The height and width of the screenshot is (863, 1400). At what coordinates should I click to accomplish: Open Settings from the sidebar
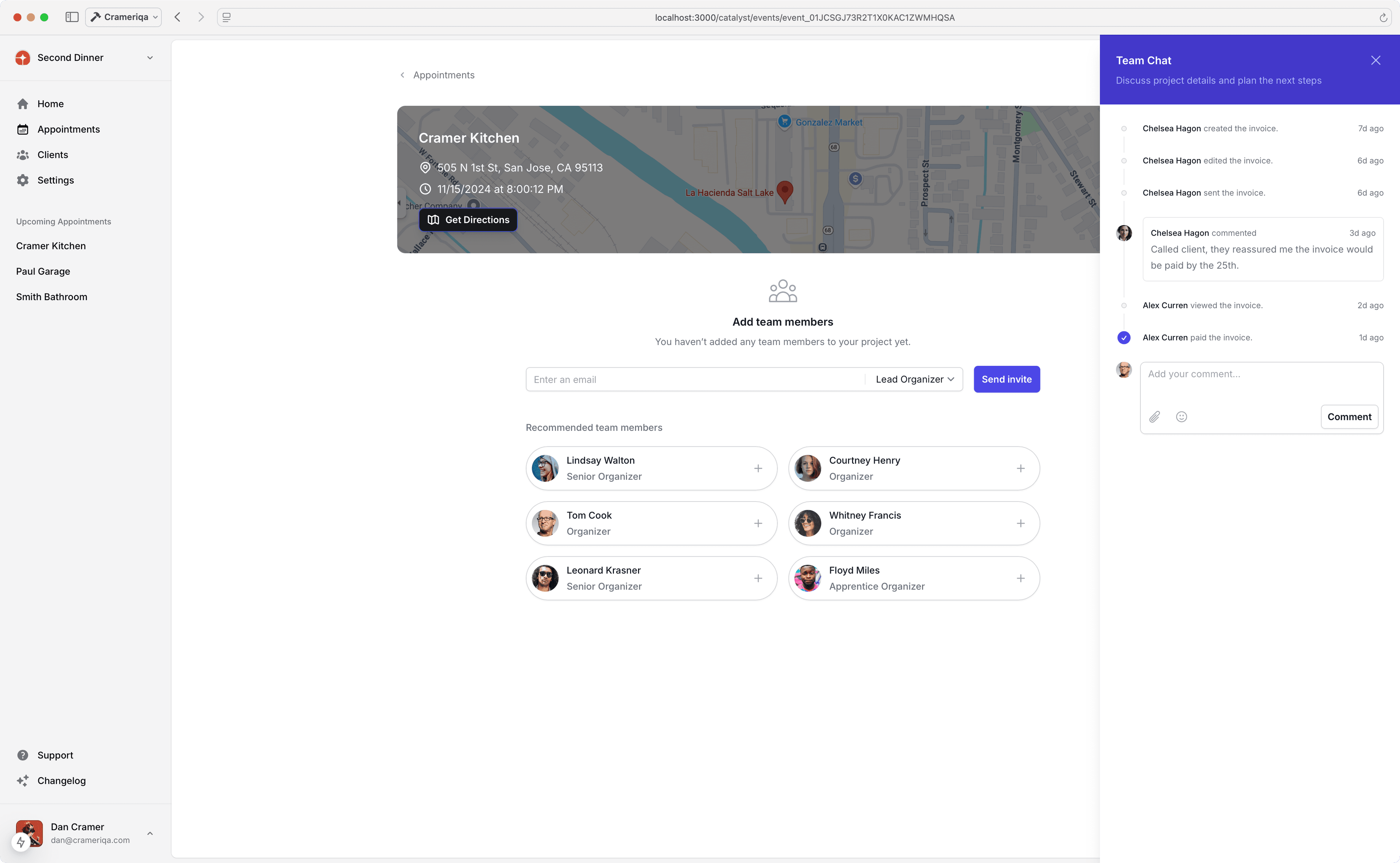[x=55, y=180]
